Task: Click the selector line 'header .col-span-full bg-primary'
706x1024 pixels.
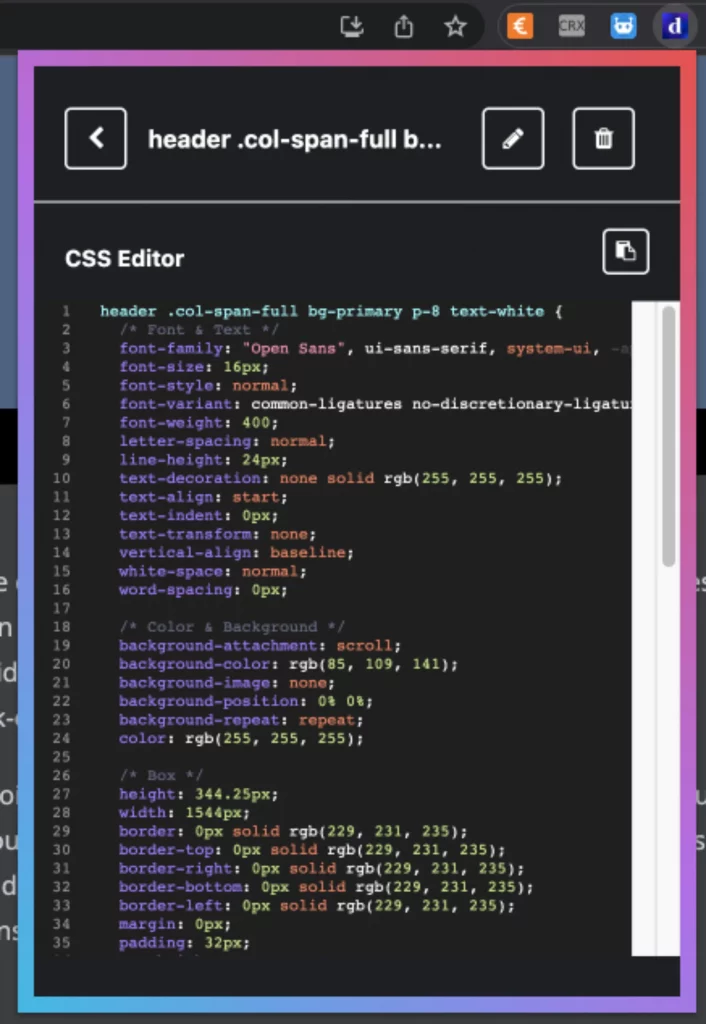Action: point(331,312)
